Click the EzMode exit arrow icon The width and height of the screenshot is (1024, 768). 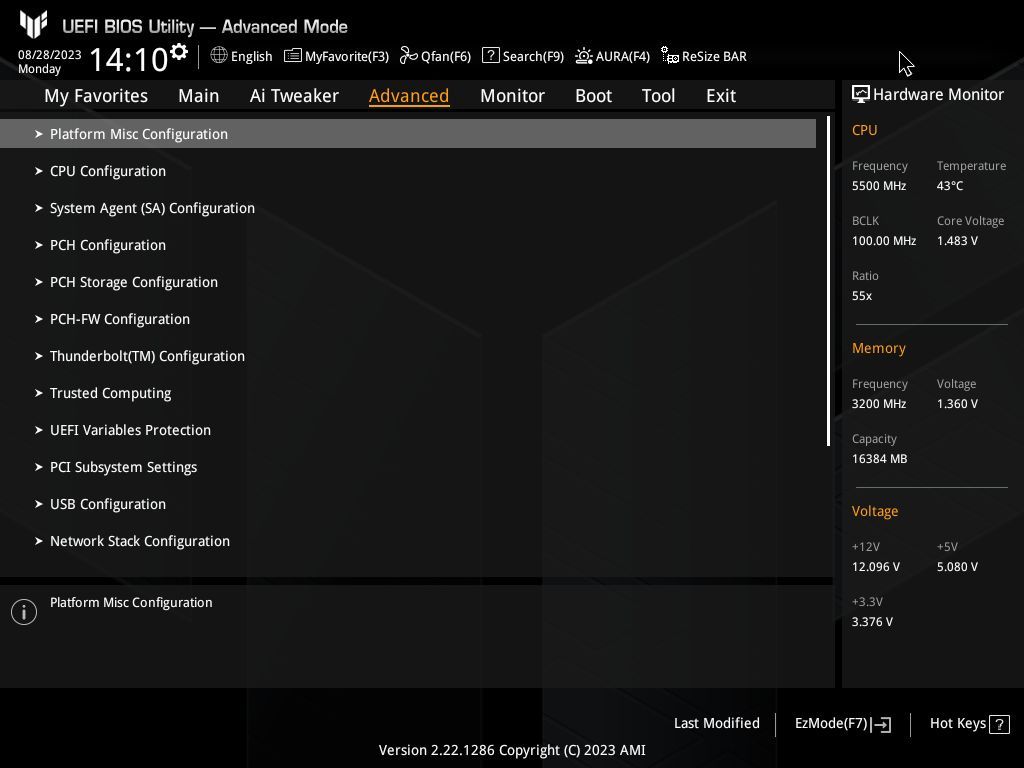click(x=881, y=724)
